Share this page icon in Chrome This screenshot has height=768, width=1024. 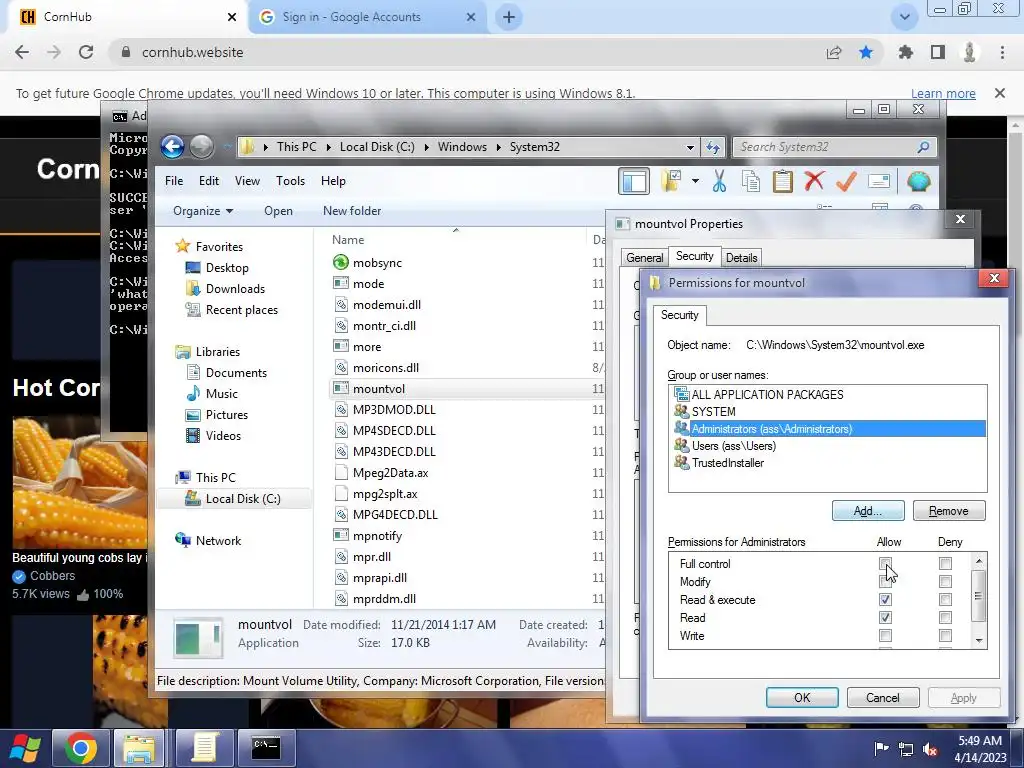[x=834, y=52]
